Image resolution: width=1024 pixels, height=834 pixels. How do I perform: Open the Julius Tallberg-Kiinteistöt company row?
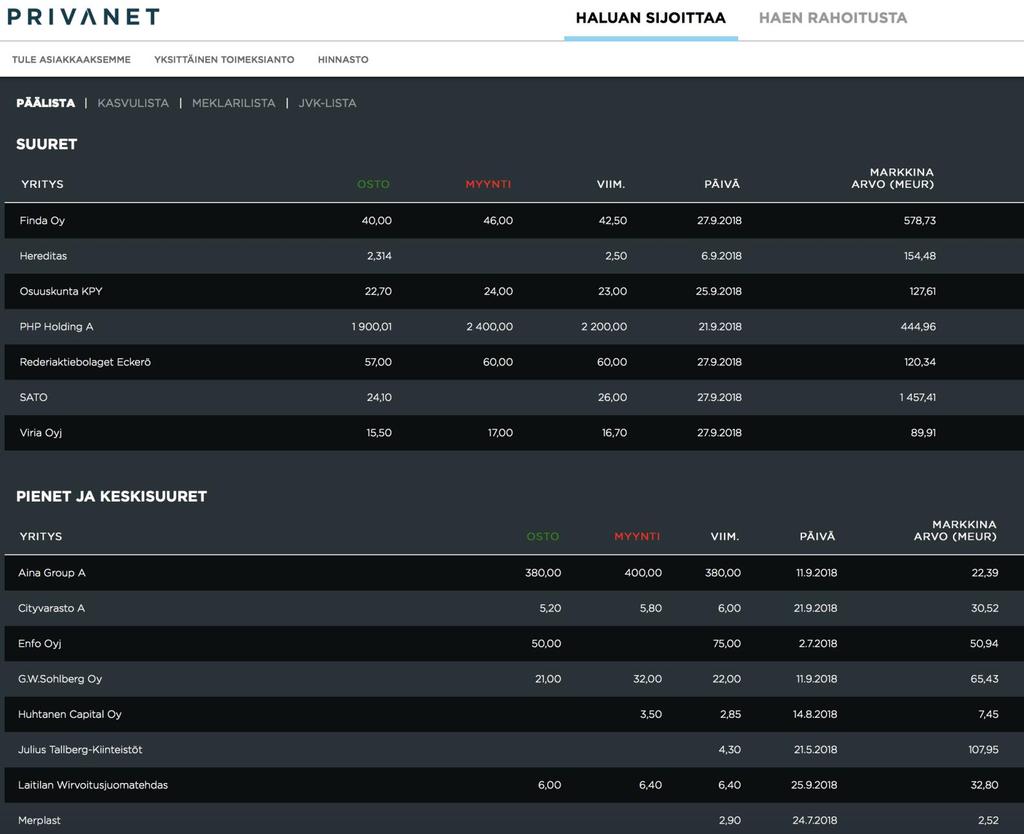pyautogui.click(x=514, y=749)
